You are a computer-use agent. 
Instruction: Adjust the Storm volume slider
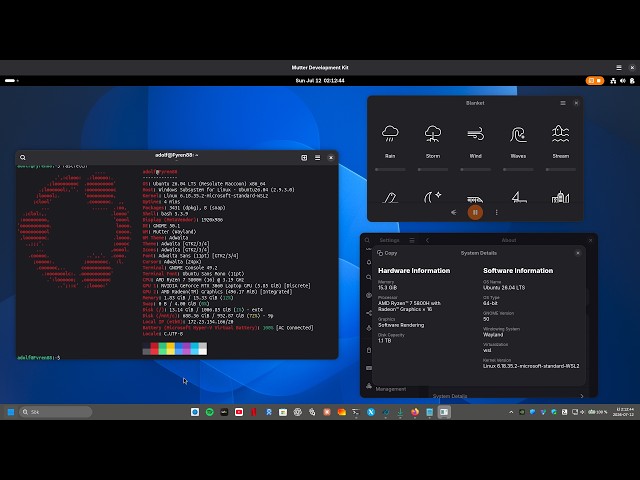click(x=433, y=169)
